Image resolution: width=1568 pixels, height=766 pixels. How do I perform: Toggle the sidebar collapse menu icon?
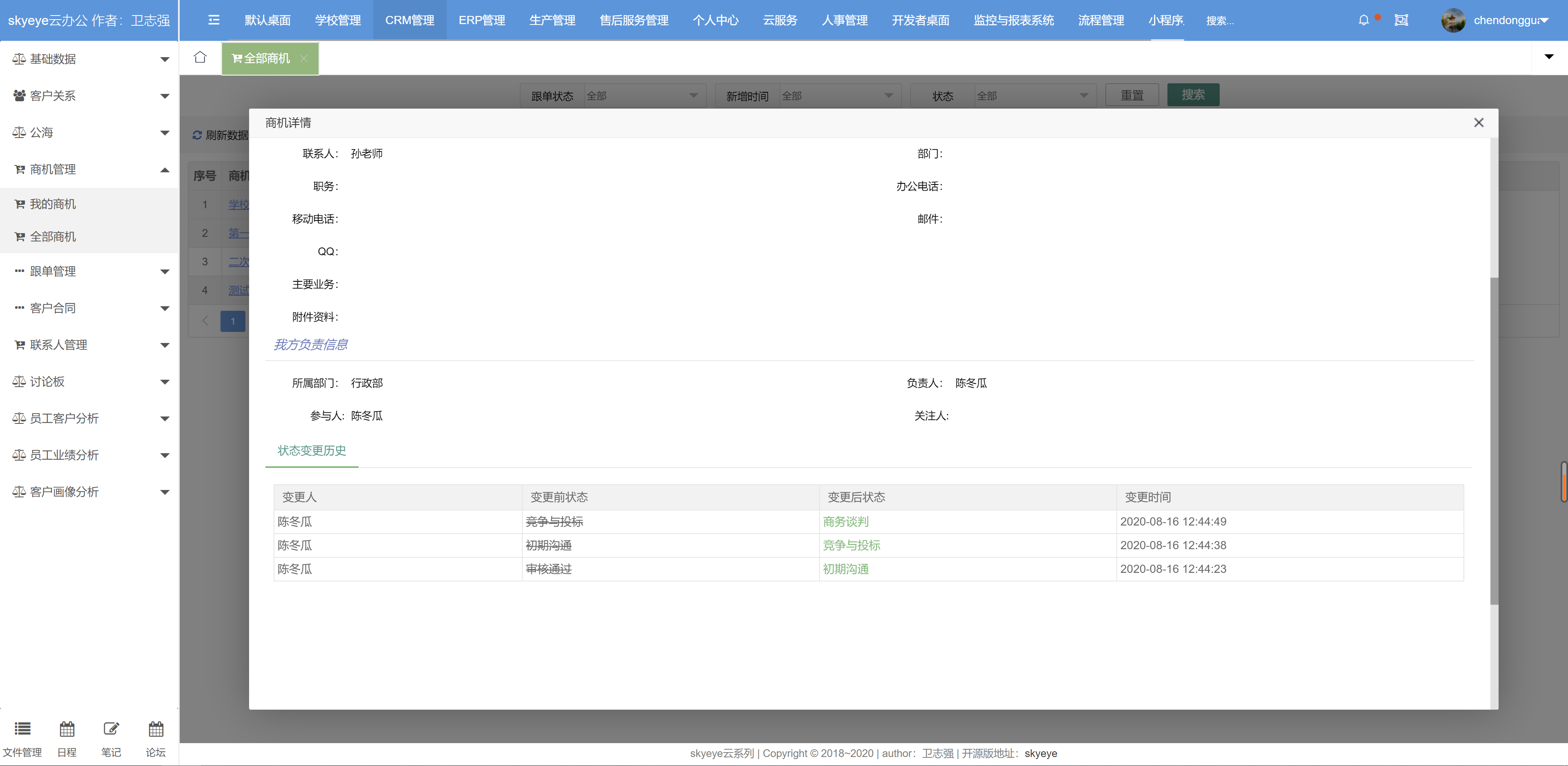[x=214, y=20]
